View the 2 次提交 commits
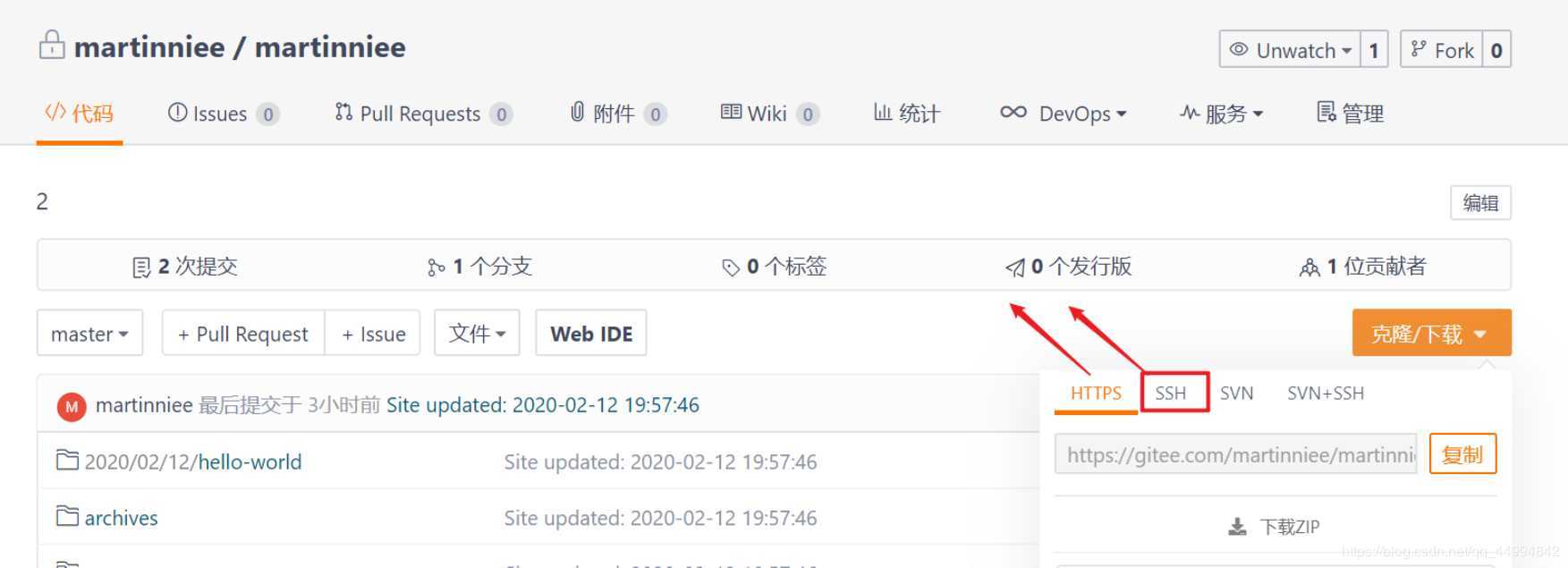 click(x=185, y=267)
